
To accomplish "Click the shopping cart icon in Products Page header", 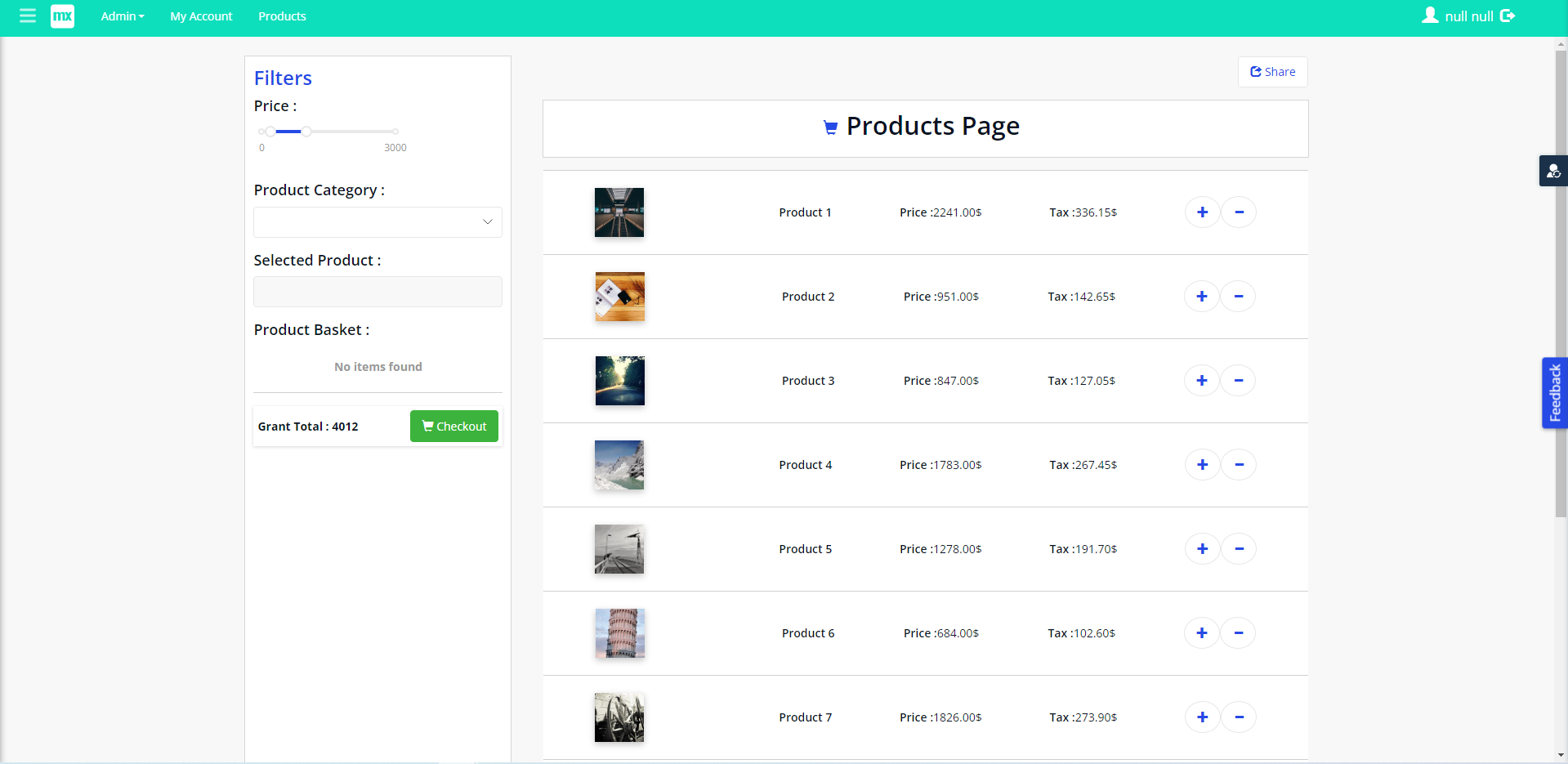I will click(x=829, y=127).
